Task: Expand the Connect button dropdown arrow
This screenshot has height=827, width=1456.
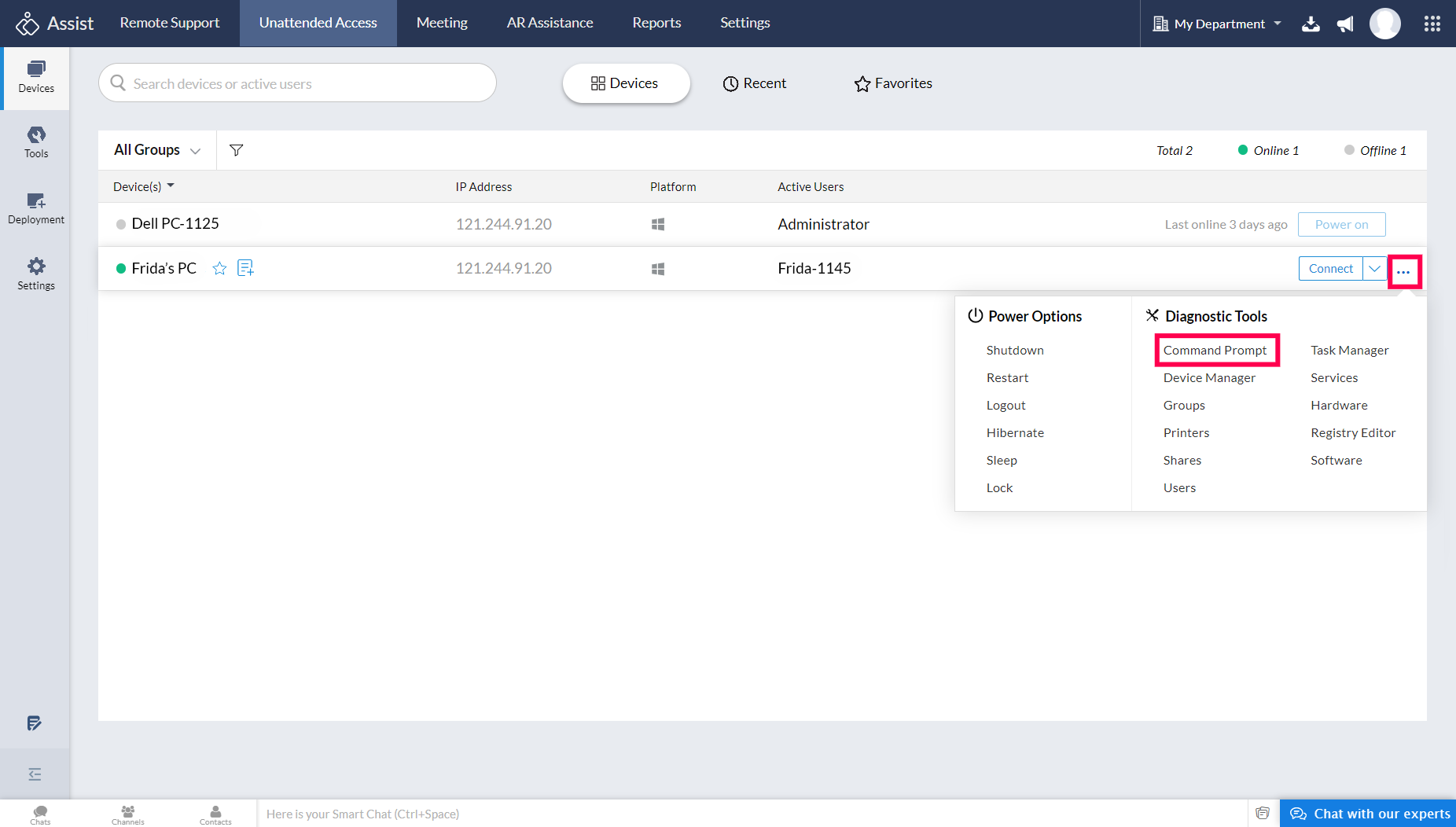Action: [1374, 269]
